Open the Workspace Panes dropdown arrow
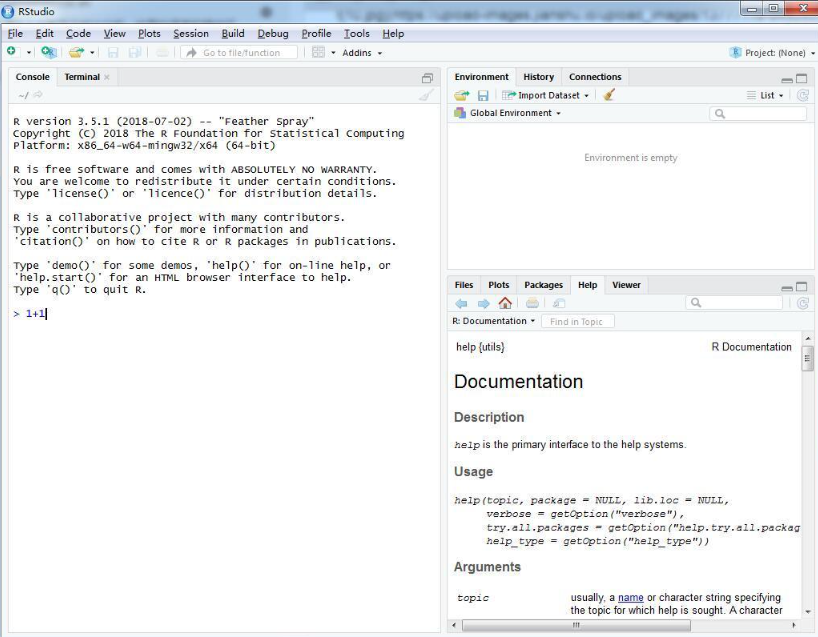The height and width of the screenshot is (637, 818). [x=333, y=53]
